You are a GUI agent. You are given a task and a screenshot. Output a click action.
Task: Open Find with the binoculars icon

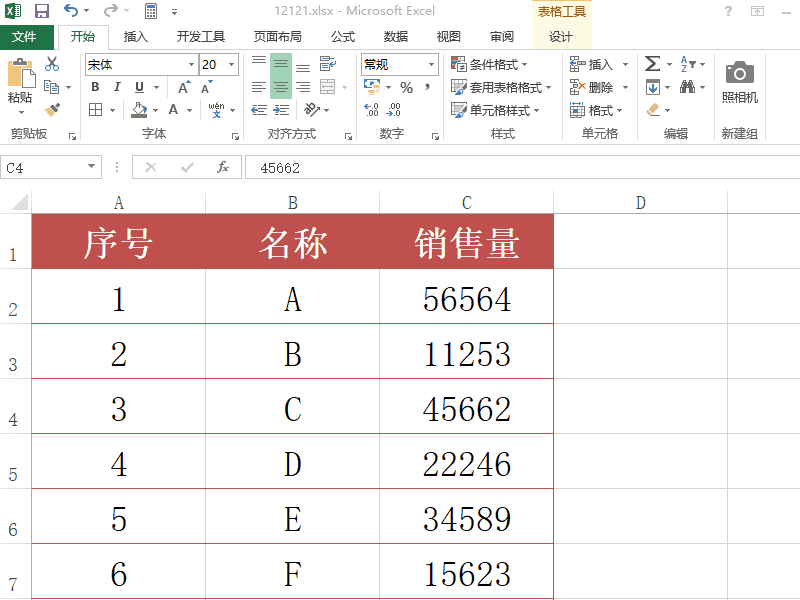[x=687, y=87]
